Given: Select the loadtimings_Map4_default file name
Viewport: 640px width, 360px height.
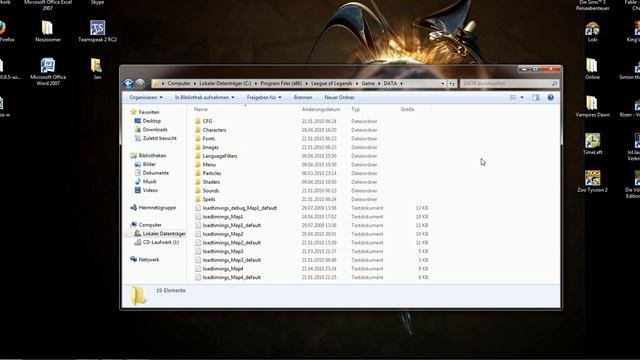Looking at the screenshot, I should pyautogui.click(x=231, y=277).
